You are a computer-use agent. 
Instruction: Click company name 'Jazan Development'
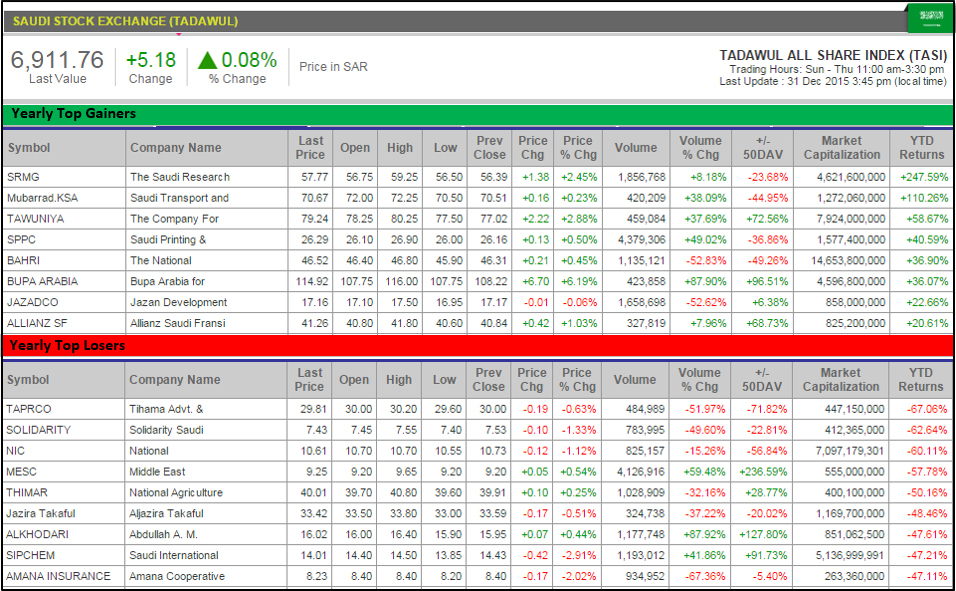click(x=179, y=303)
